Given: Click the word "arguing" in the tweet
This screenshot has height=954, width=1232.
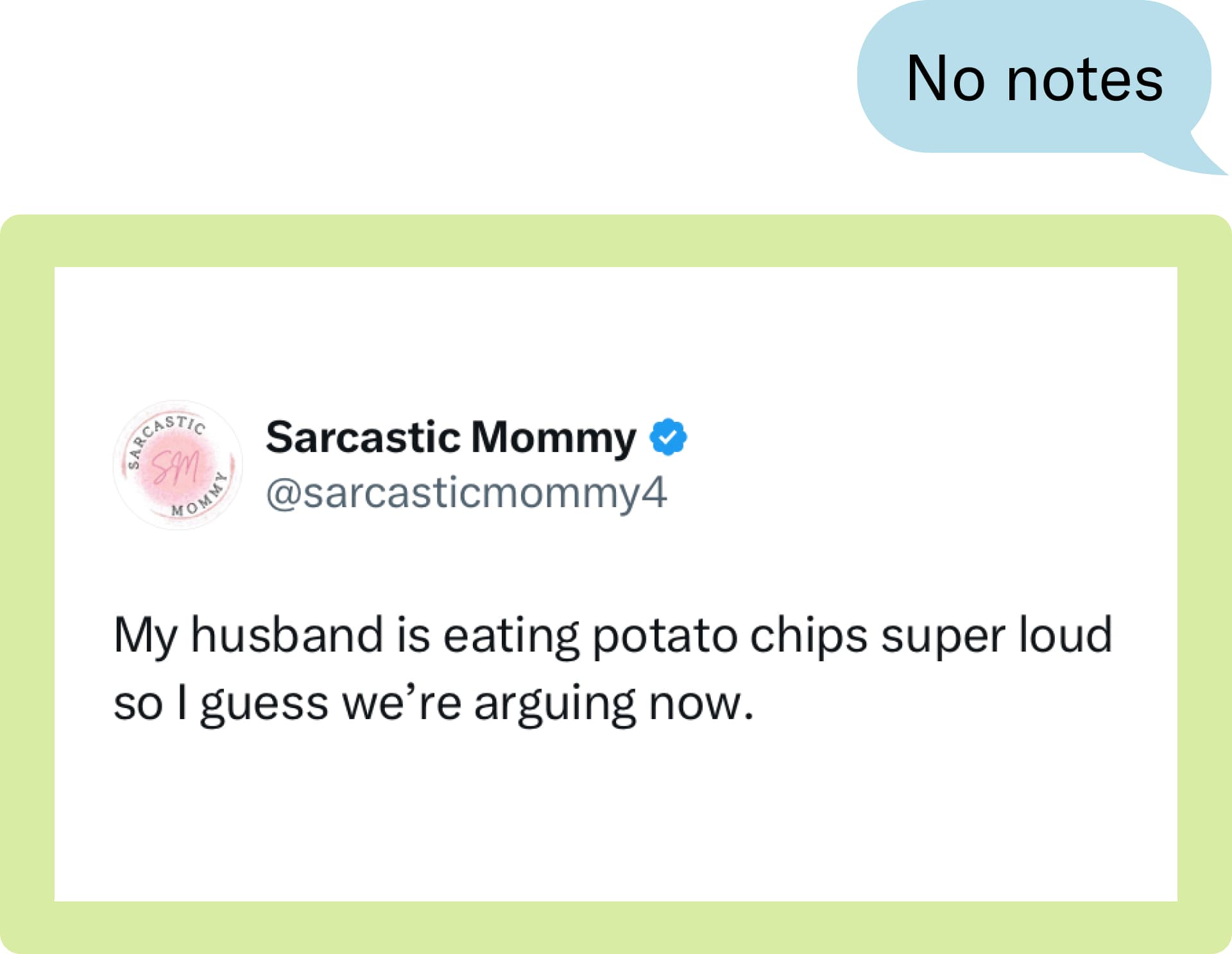Looking at the screenshot, I should point(555,704).
